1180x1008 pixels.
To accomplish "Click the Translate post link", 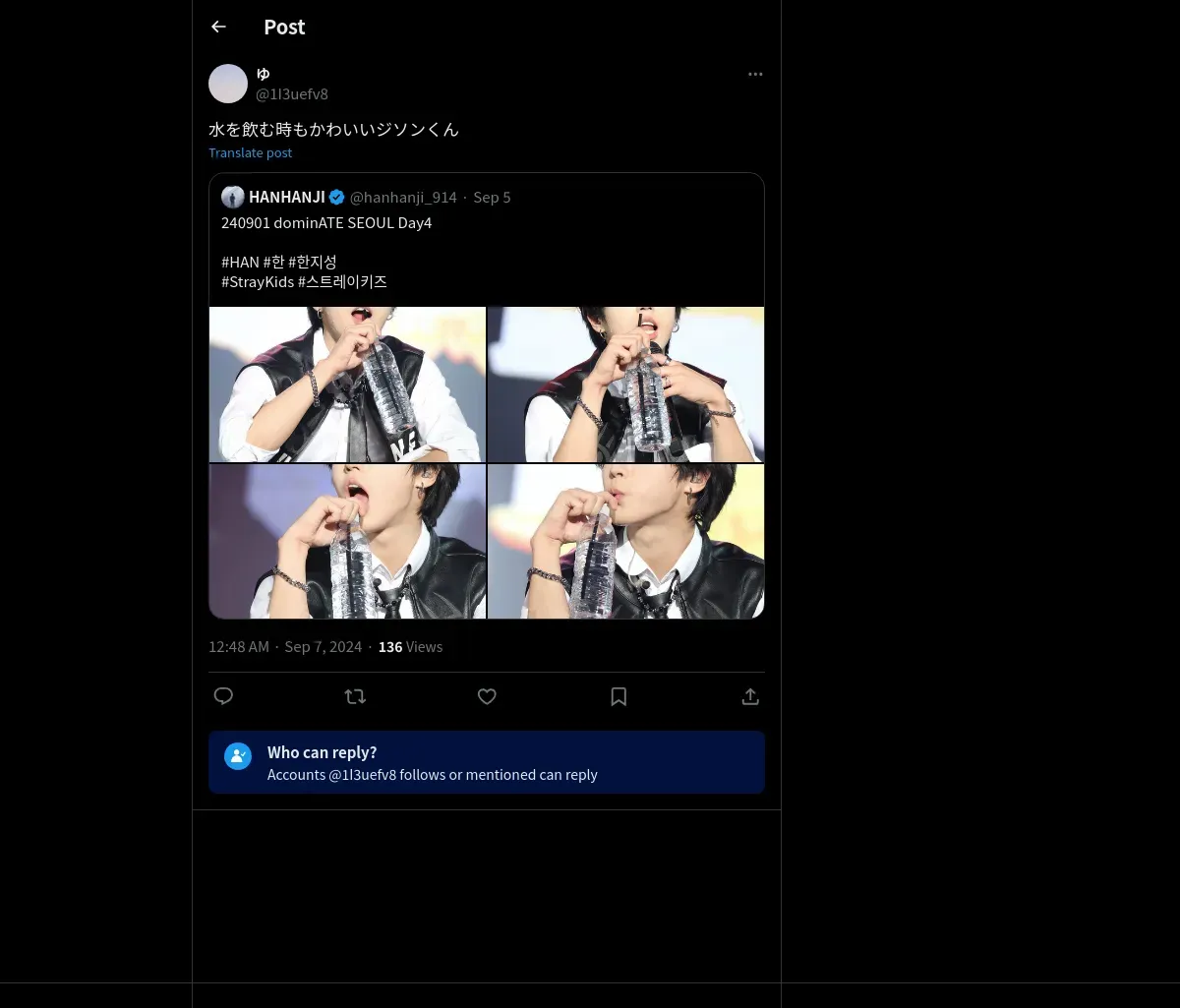I will pos(250,152).
